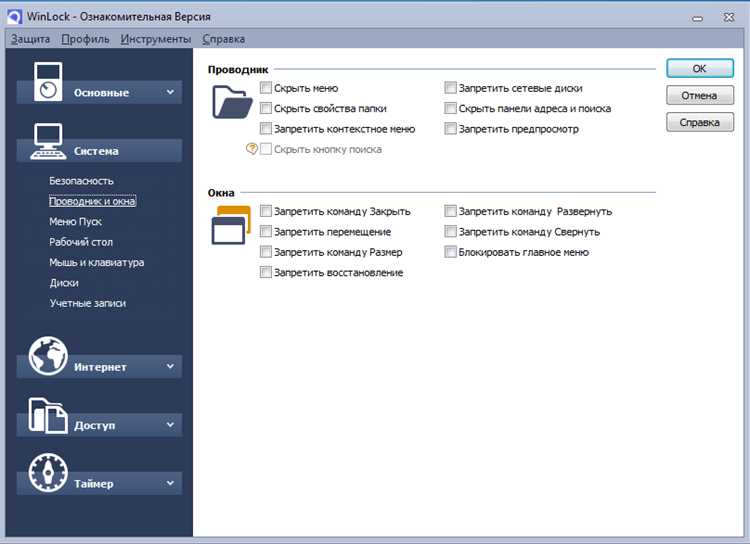
Task: Click the Проводник folder icon
Action: [x=232, y=101]
